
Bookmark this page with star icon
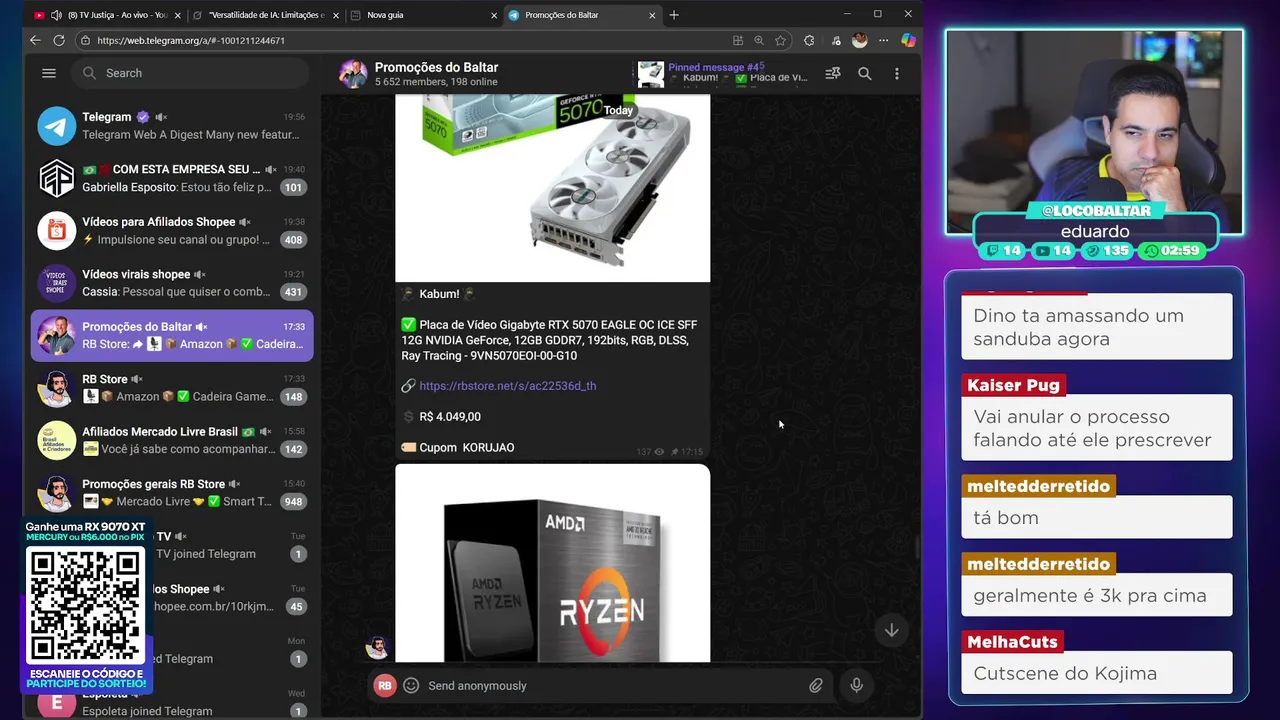pyautogui.click(x=781, y=41)
